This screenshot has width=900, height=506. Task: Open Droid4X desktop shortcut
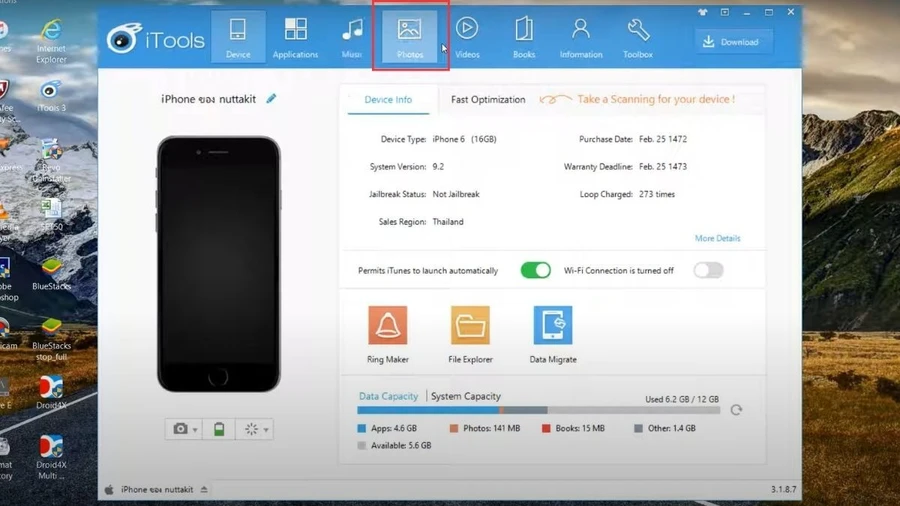coord(51,392)
